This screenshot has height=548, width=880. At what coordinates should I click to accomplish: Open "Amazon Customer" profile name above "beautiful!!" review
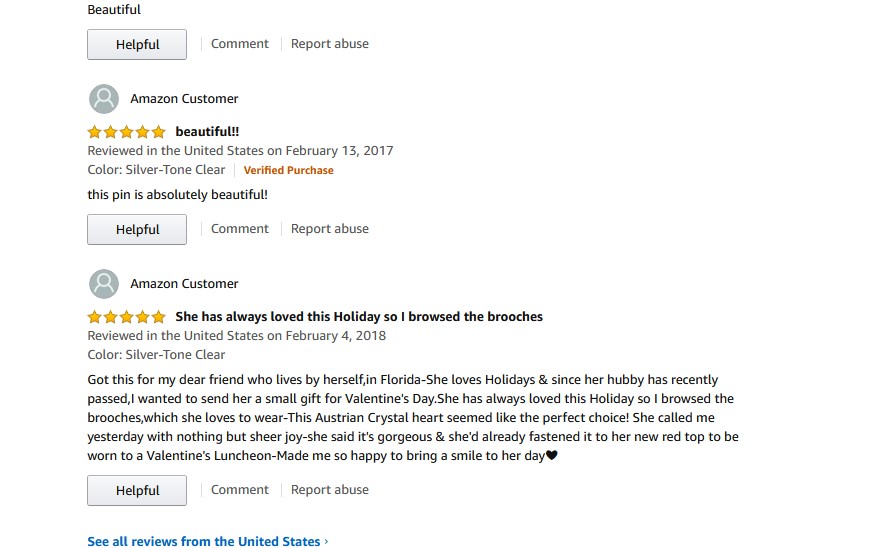click(x=184, y=99)
